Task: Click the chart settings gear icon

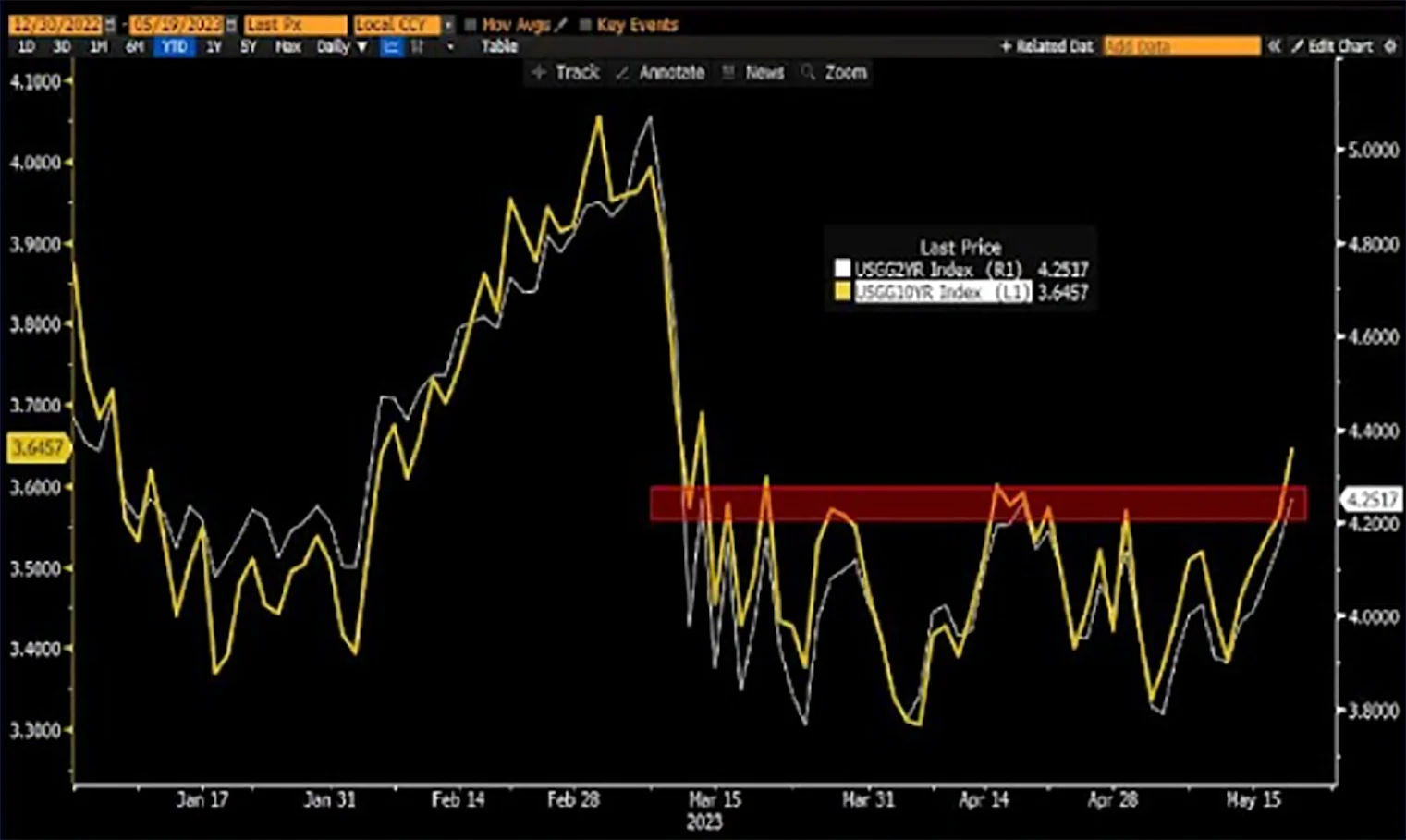Action: pos(1389,45)
